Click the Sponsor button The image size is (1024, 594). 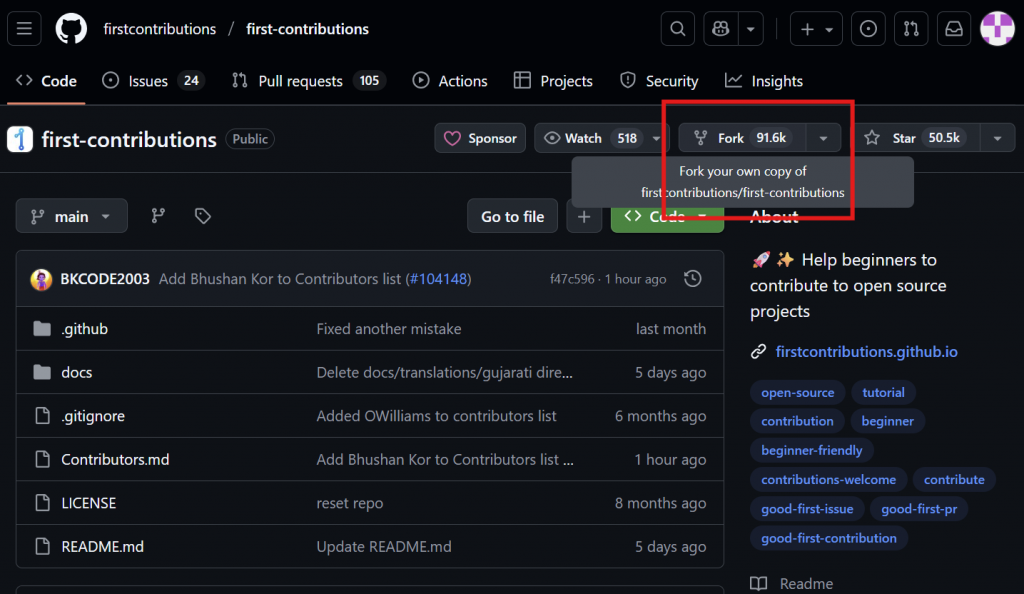480,138
